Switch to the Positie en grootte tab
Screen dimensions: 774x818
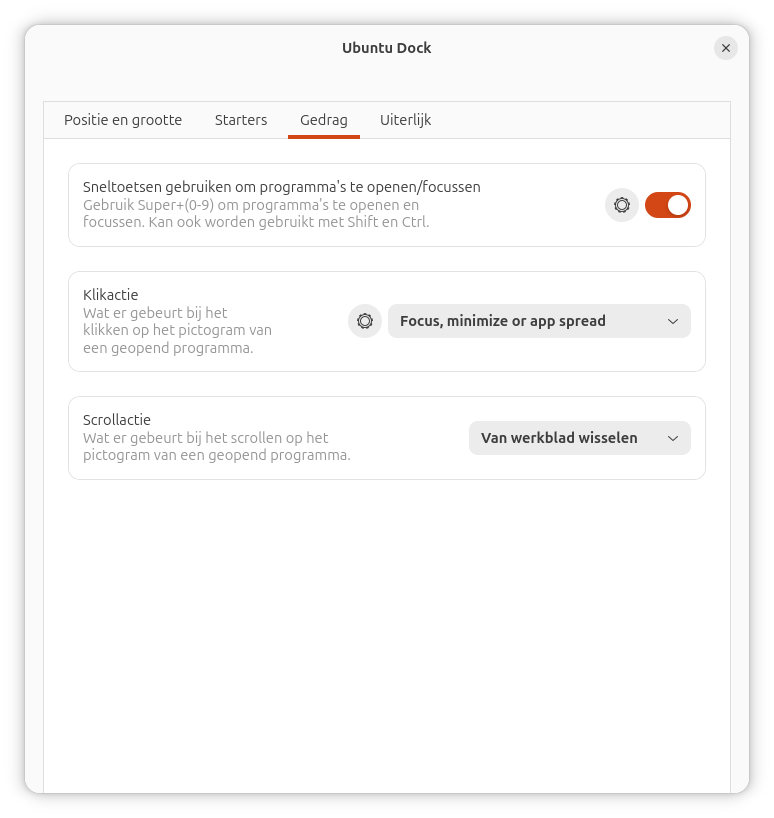[x=123, y=120]
